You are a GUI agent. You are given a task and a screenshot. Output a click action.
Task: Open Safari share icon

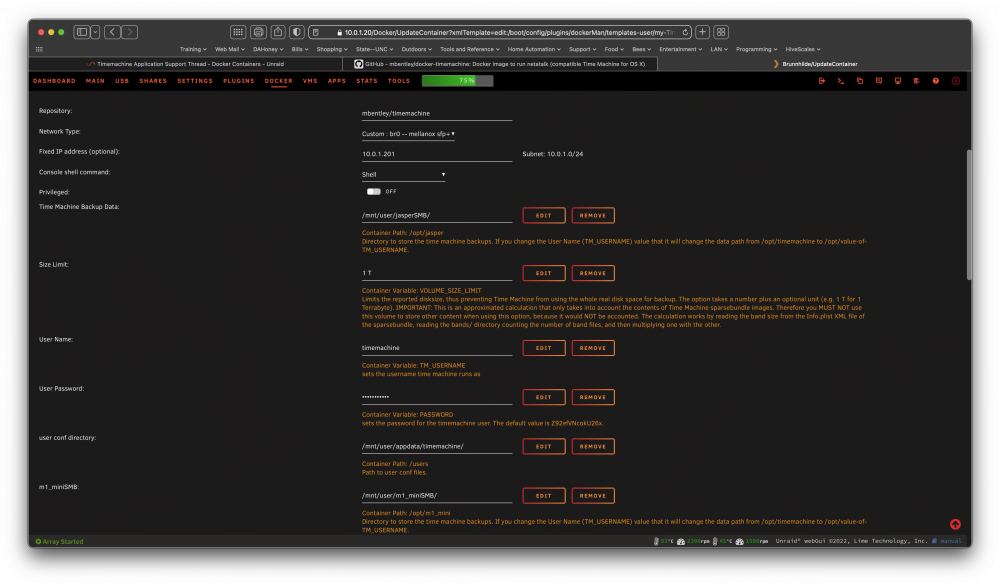(277, 32)
